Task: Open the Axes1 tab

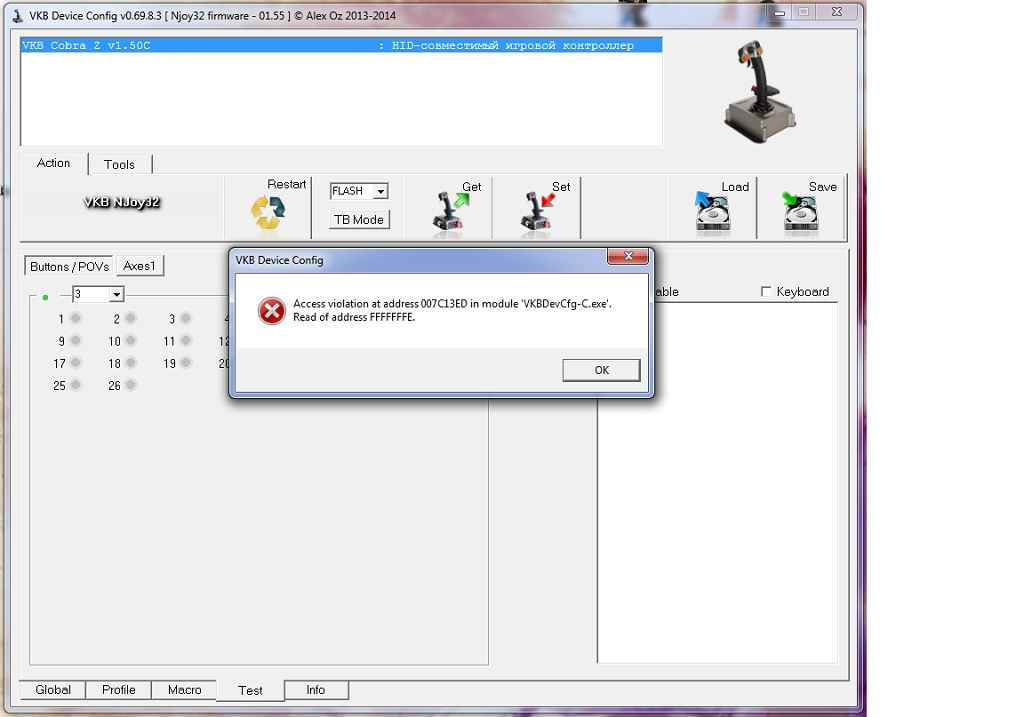Action: click(x=140, y=266)
